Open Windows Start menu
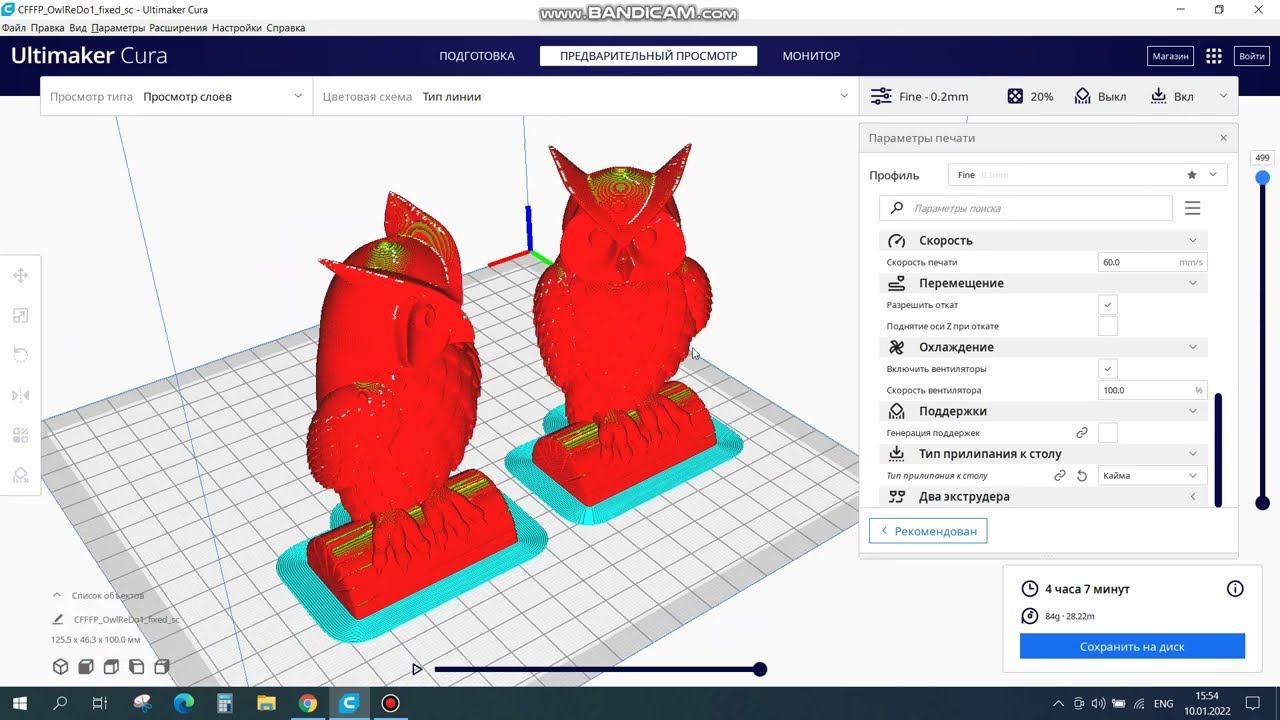Screen dimensions: 1280x720 pos(20,703)
